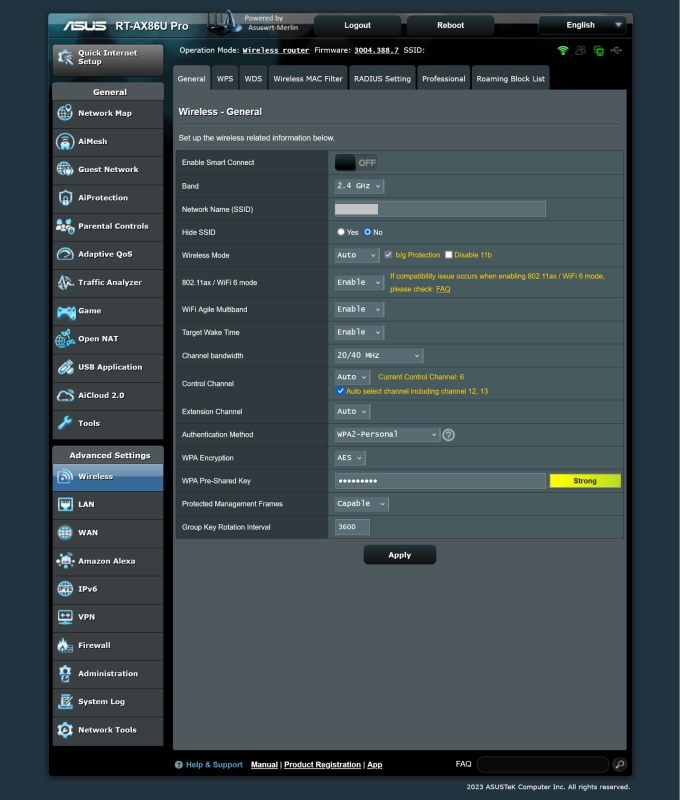The height and width of the screenshot is (800, 680).
Task: Toggle Enable Smart Connect switch
Action: click(356, 163)
